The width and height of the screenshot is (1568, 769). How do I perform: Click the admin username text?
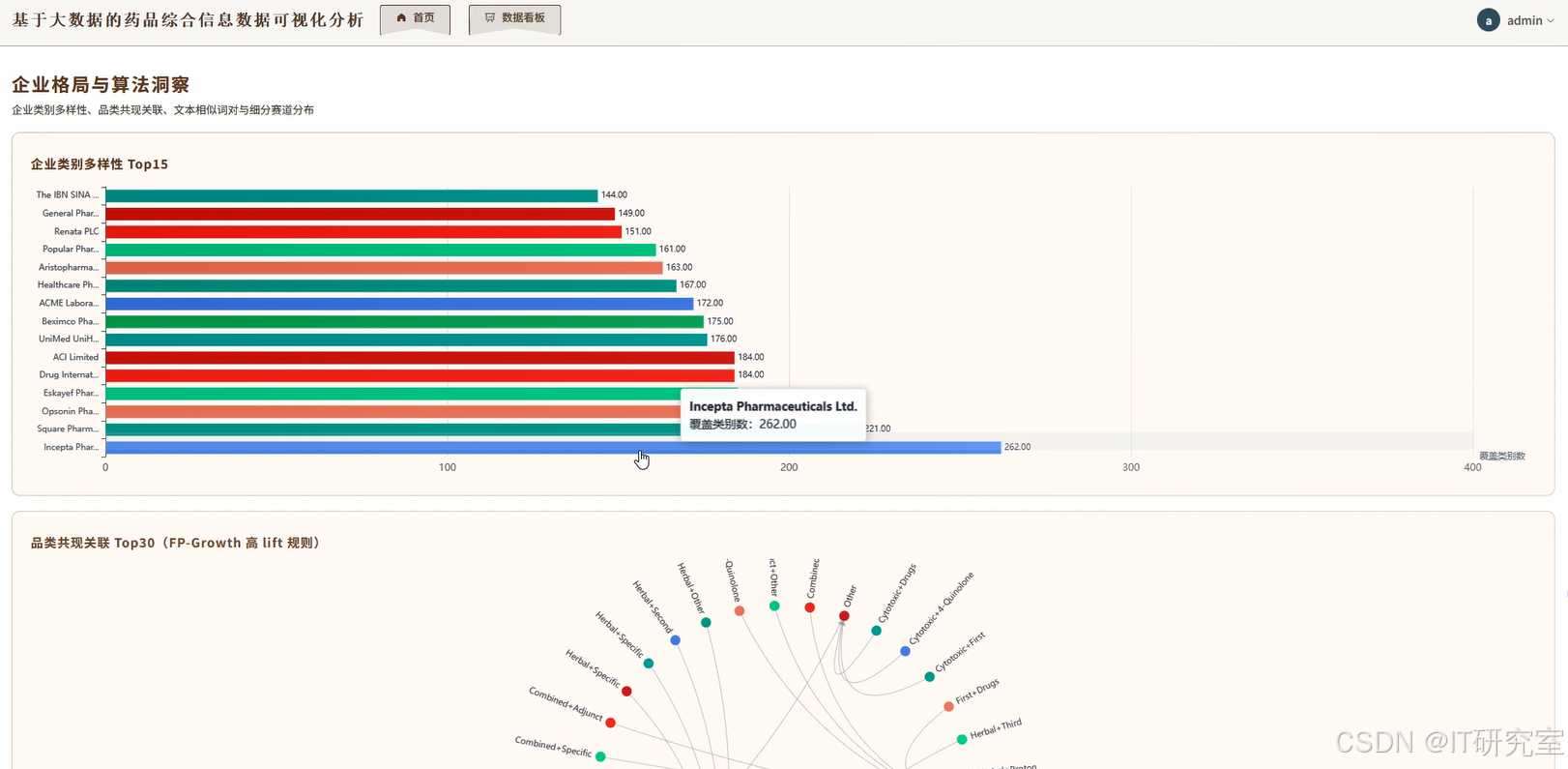(x=1524, y=21)
